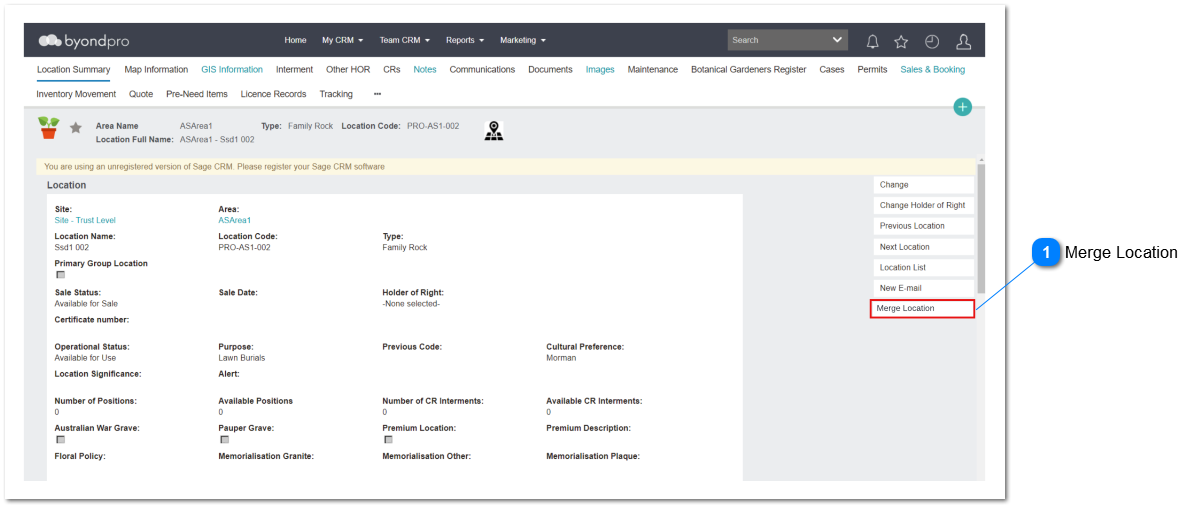Click the Location Name value Ssd1 002

(73, 248)
